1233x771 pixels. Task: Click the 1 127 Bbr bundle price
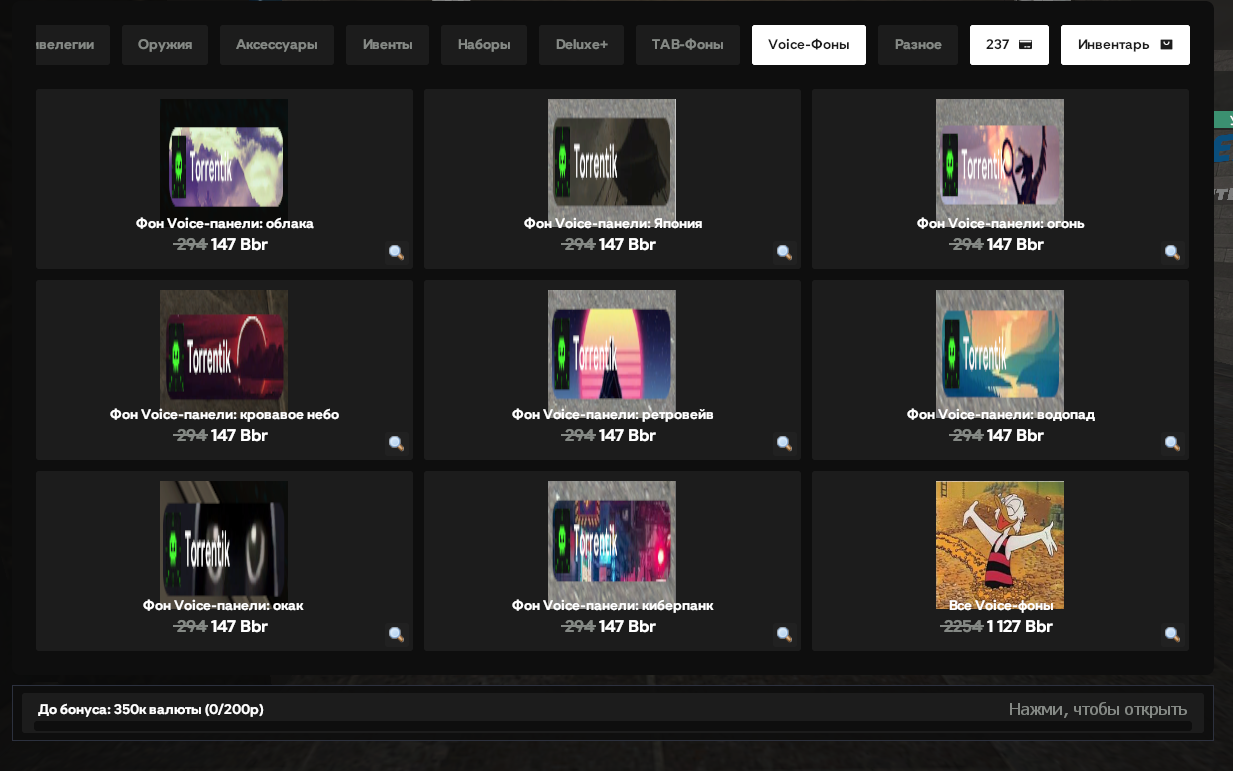[1020, 627]
